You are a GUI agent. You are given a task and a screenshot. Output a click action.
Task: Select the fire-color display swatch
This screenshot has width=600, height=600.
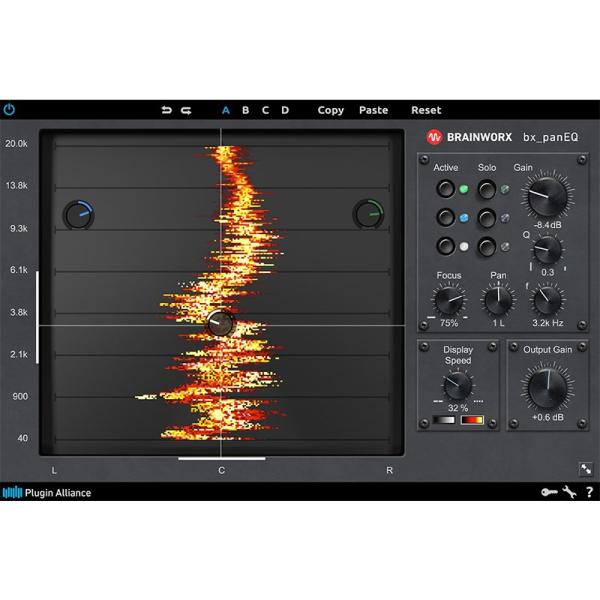click(x=472, y=420)
